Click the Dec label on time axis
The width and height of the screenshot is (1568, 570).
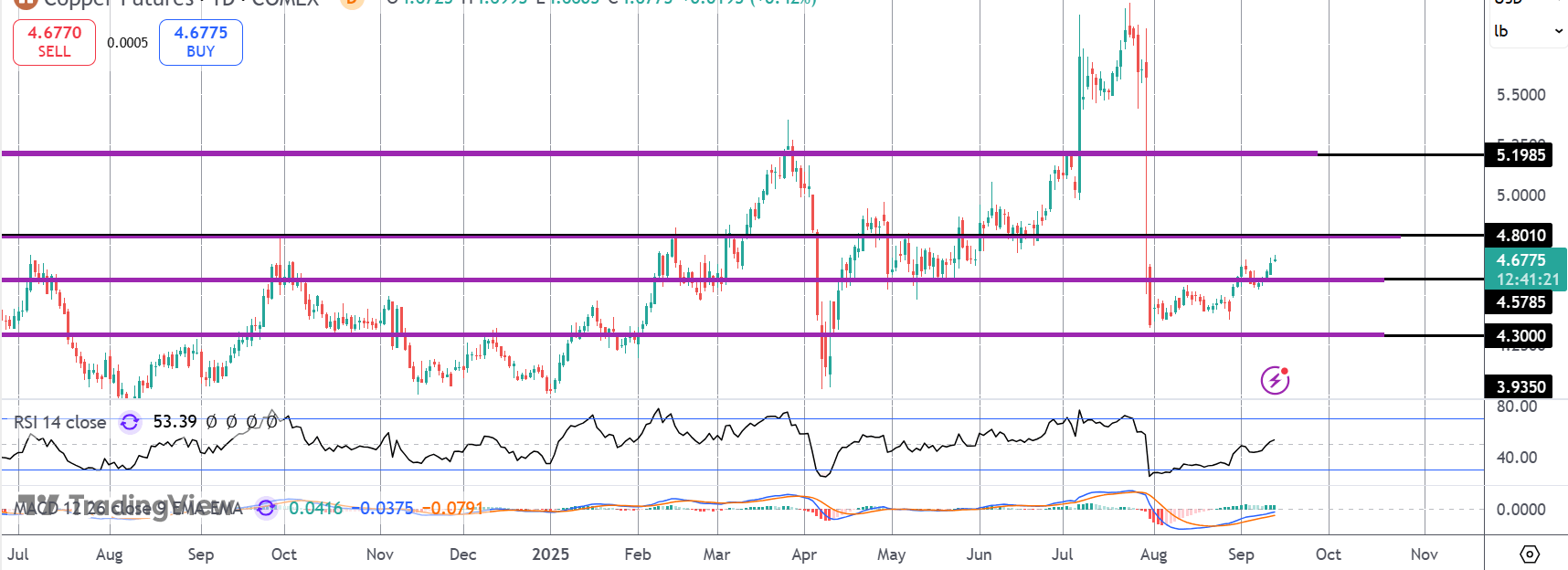pos(463,554)
